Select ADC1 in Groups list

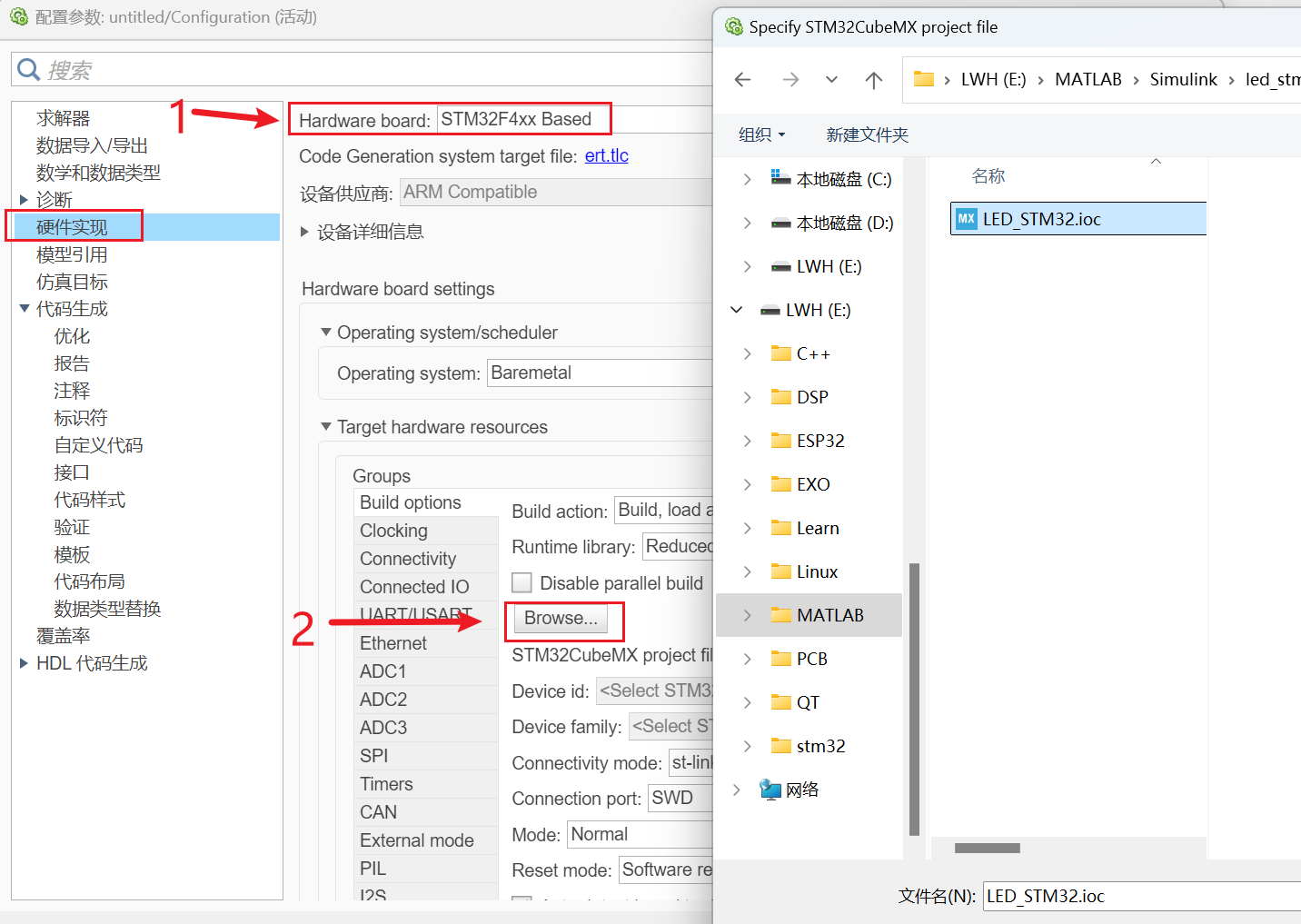point(426,671)
